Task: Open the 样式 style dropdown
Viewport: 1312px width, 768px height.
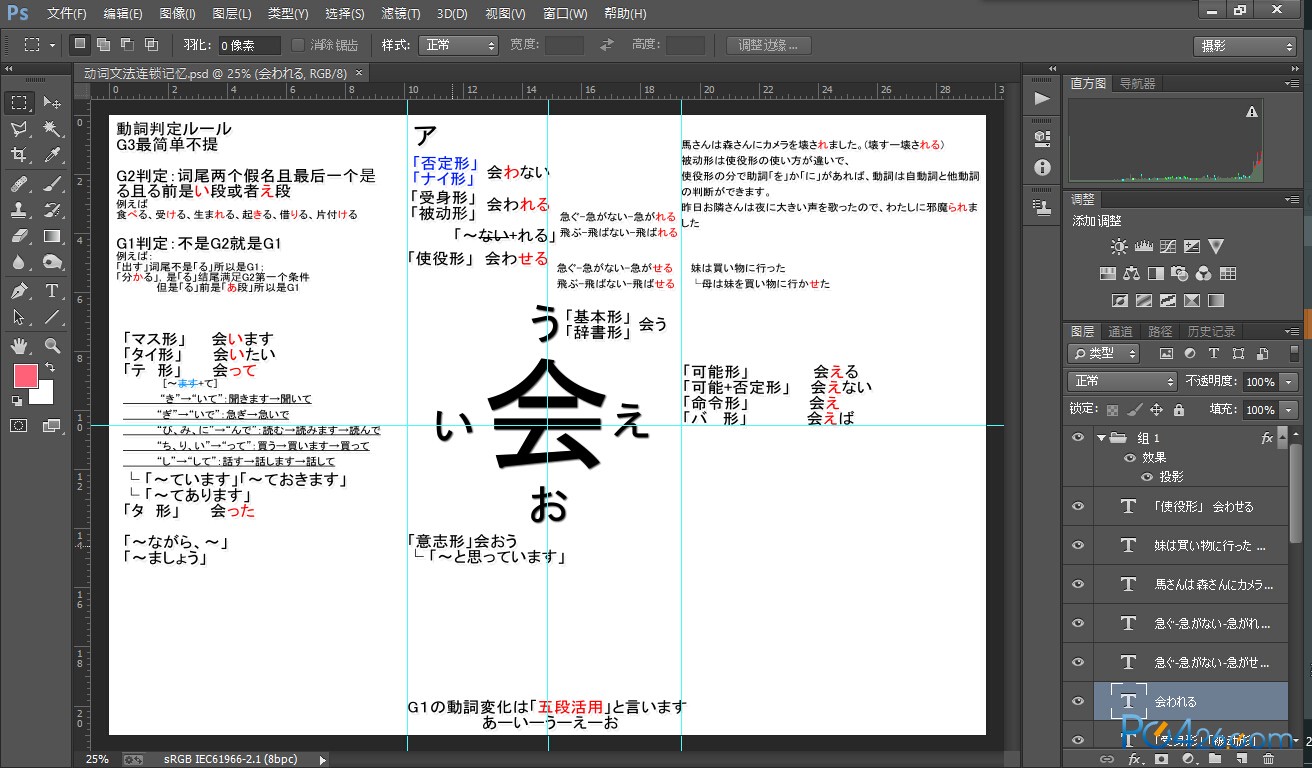Action: pos(459,45)
